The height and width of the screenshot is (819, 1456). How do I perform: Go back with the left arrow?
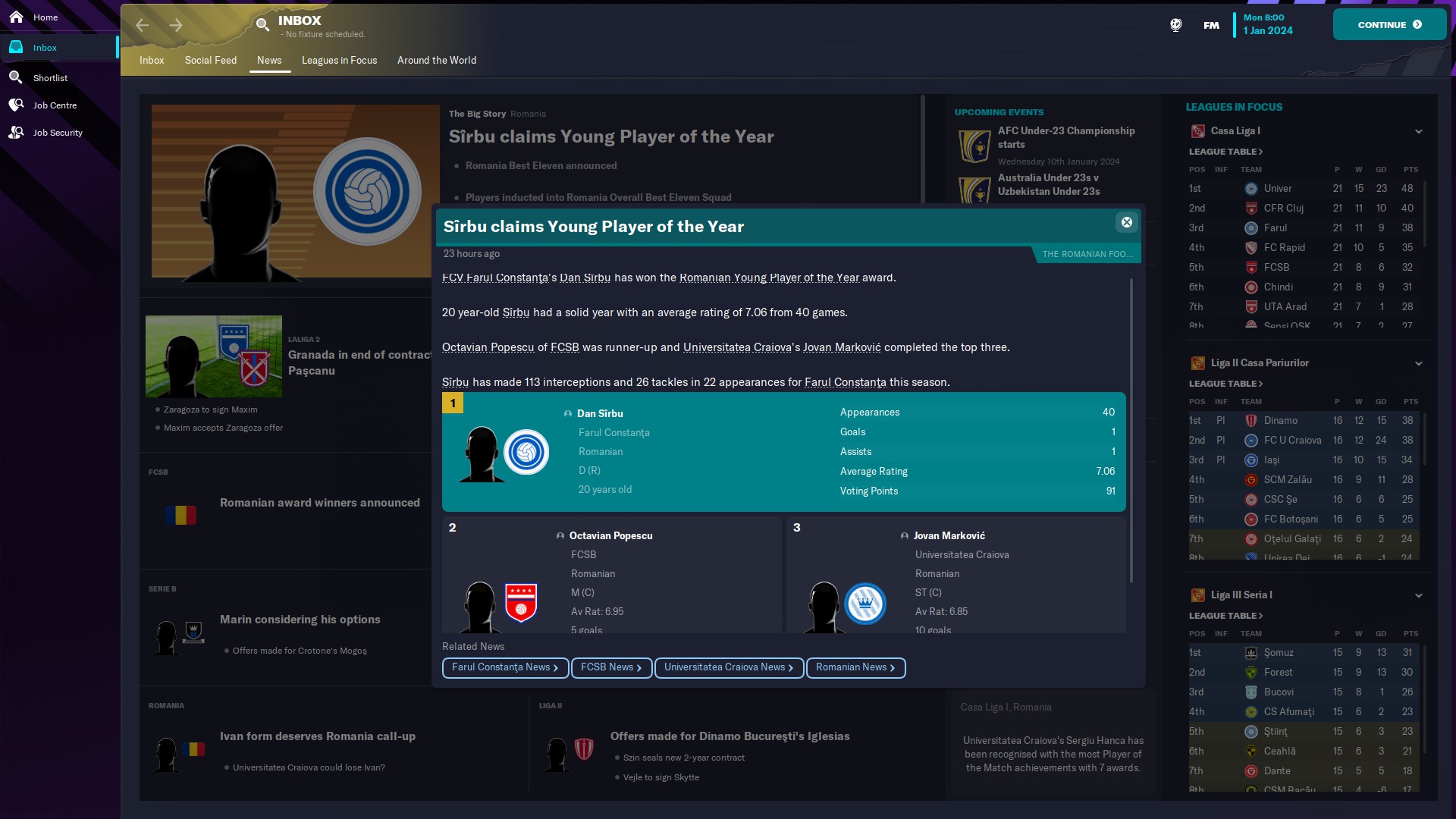[x=143, y=25]
